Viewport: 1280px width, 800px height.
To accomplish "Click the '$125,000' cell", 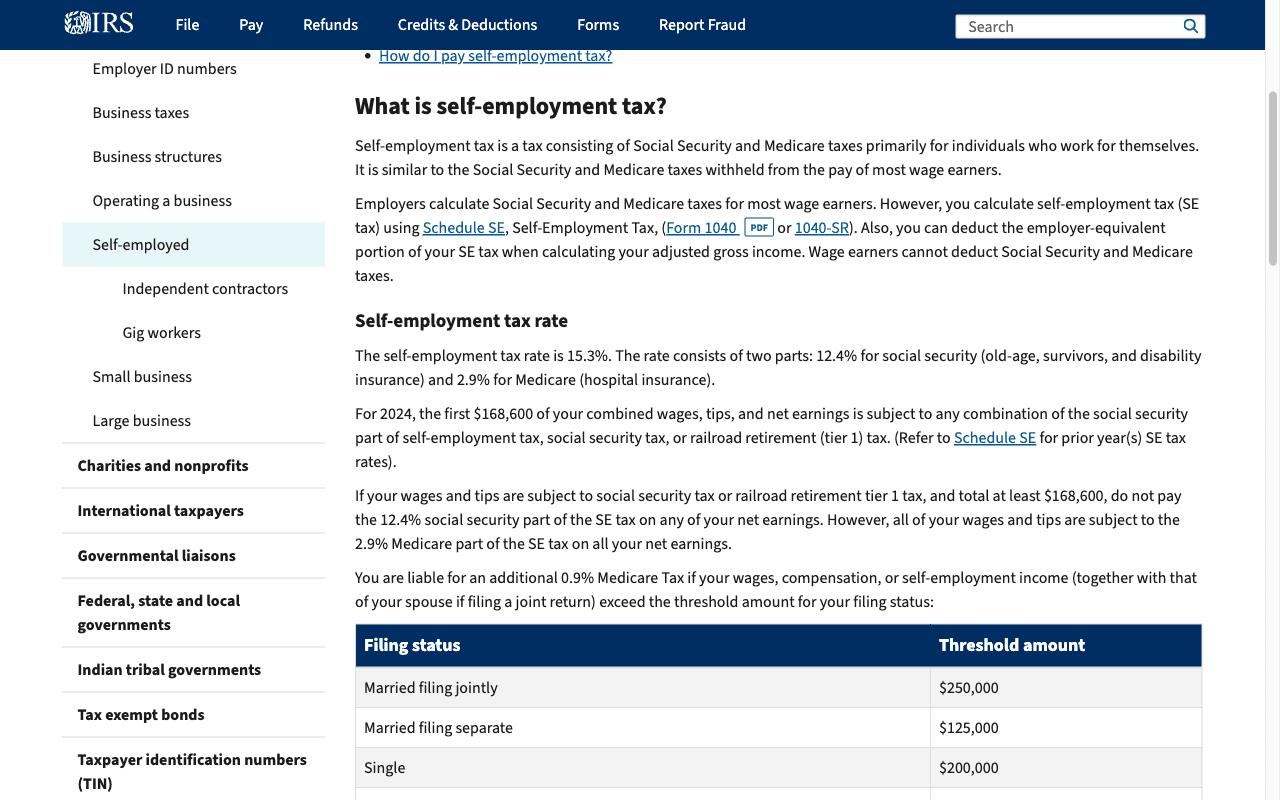I will pos(1066,728).
